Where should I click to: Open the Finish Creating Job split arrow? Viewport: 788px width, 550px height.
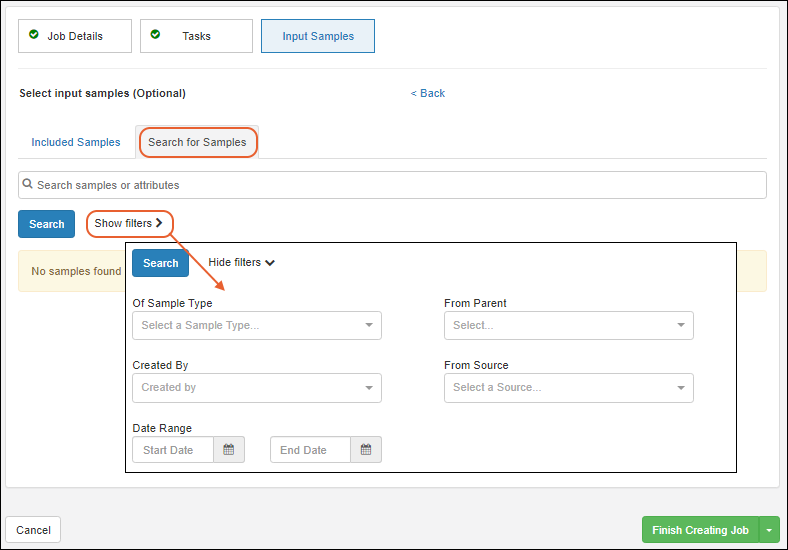(769, 530)
